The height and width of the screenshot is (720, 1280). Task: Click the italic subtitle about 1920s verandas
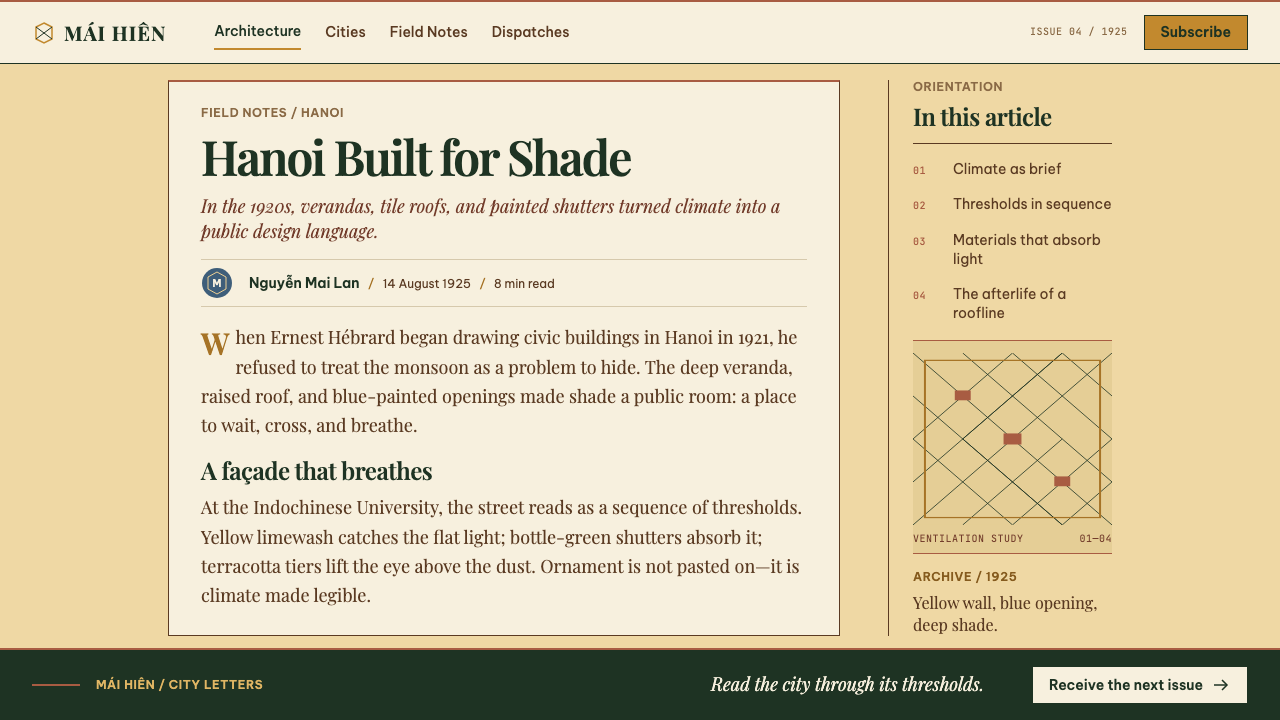click(490, 219)
